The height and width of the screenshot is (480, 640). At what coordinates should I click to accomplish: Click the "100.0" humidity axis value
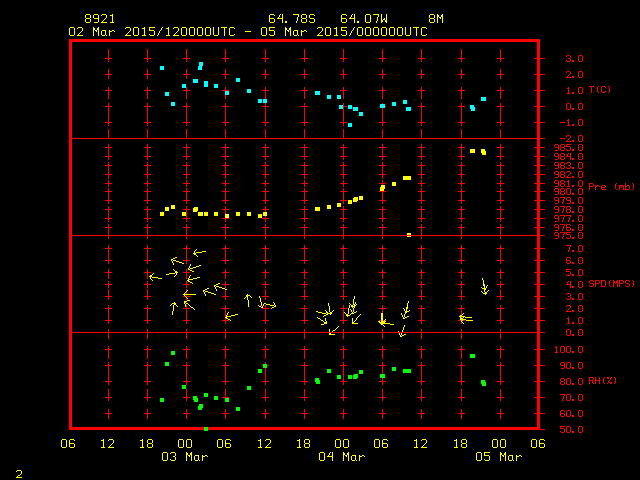coord(569,350)
